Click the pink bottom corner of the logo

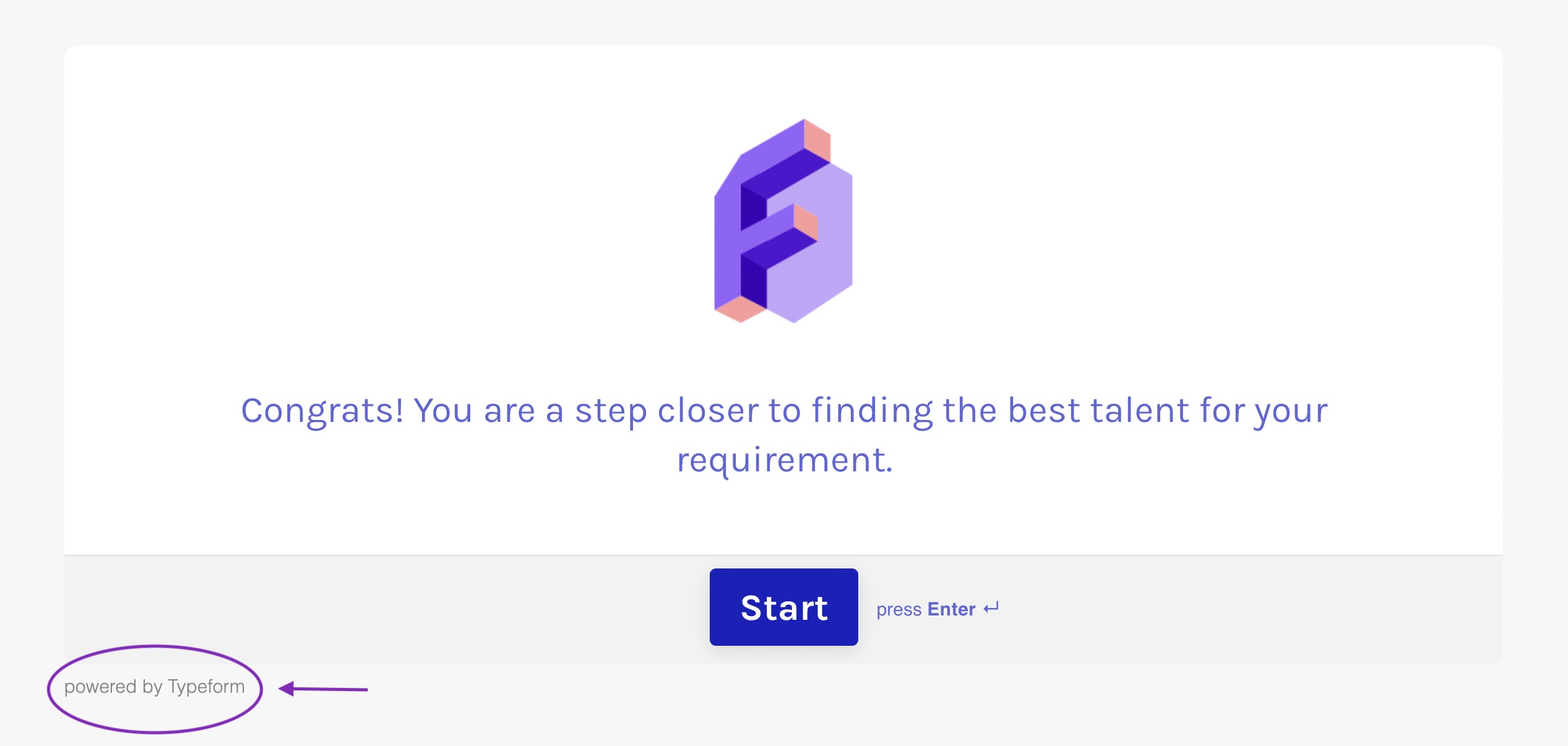click(x=741, y=309)
